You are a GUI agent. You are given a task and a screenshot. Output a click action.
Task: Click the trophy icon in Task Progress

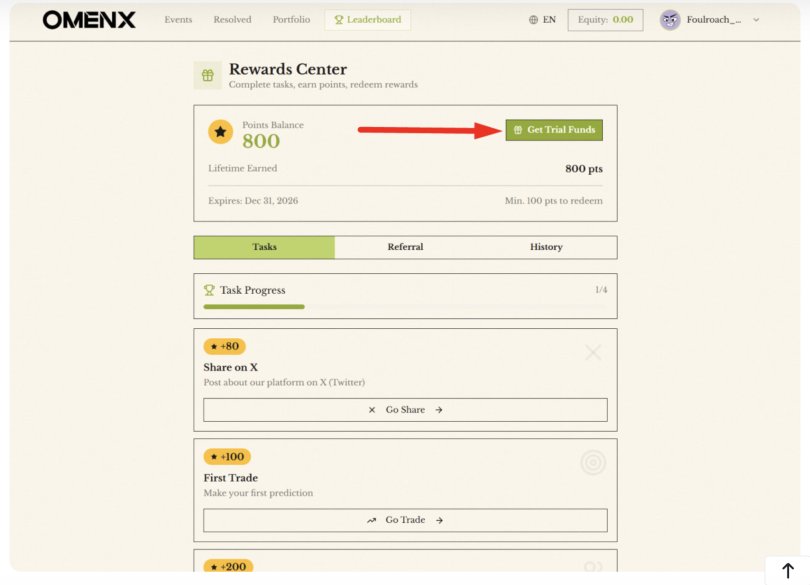pyautogui.click(x=209, y=290)
